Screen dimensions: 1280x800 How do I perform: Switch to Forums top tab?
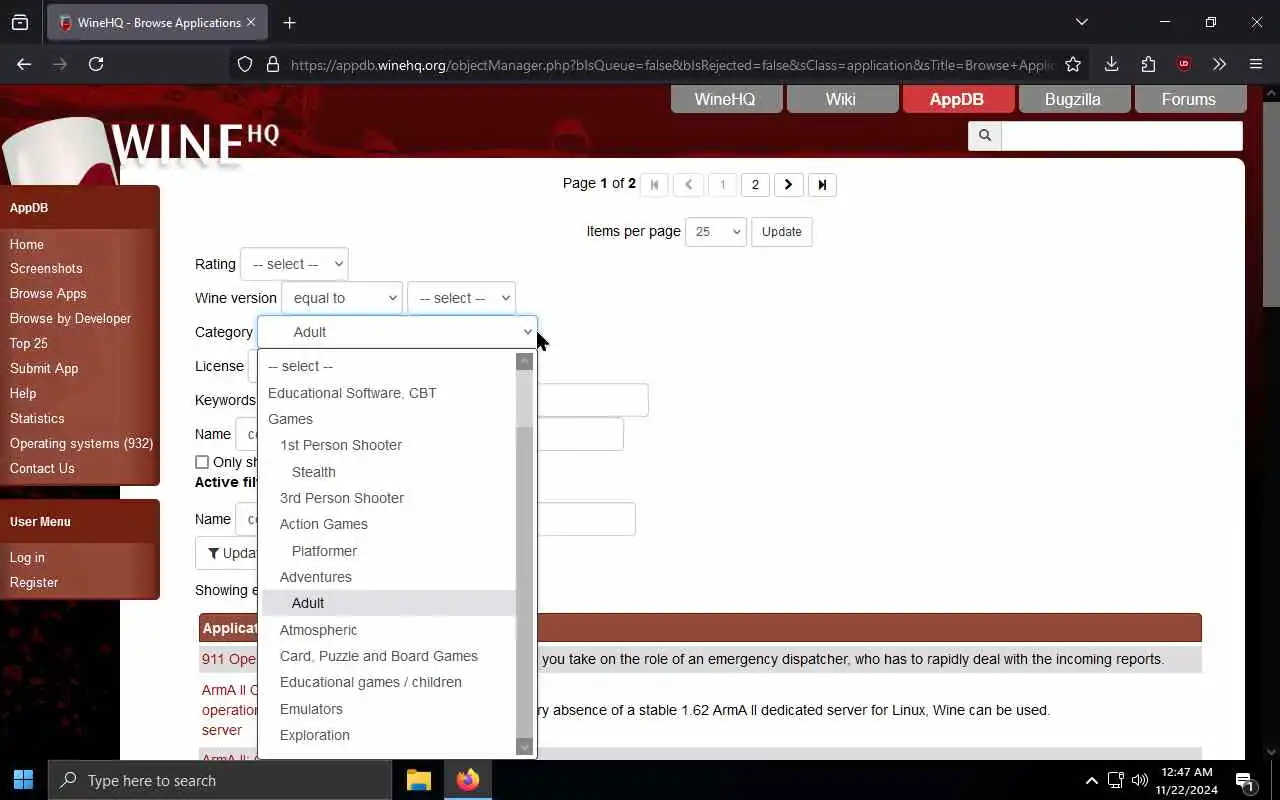tap(1190, 99)
